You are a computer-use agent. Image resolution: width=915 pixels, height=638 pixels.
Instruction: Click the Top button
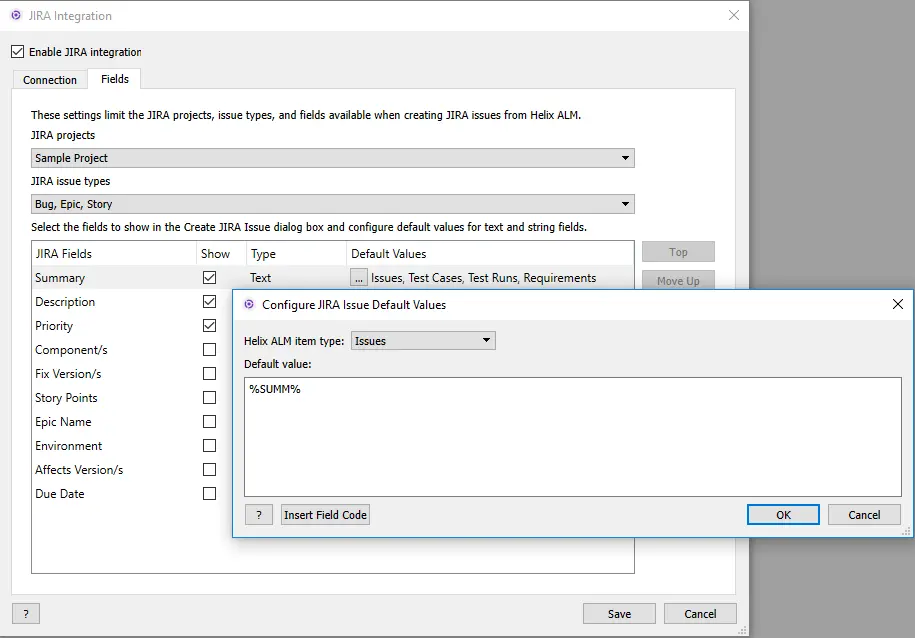[x=678, y=252]
